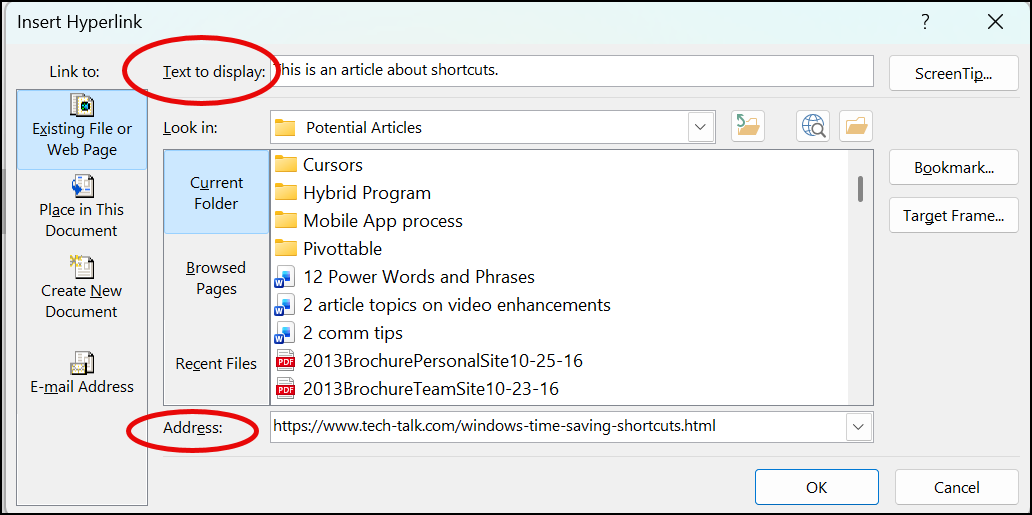Select 2013BrochureTeamSite10-23-16 file name
Image resolution: width=1032 pixels, height=515 pixels.
(x=431, y=389)
